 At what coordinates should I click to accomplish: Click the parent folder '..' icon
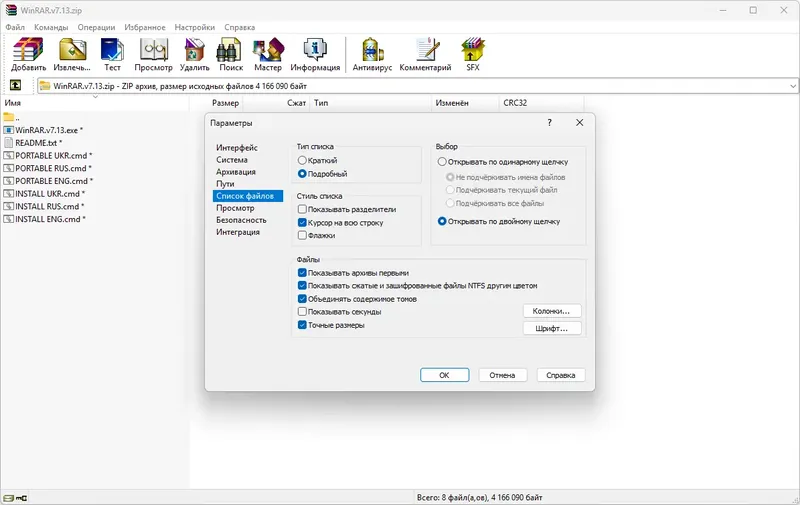point(9,117)
